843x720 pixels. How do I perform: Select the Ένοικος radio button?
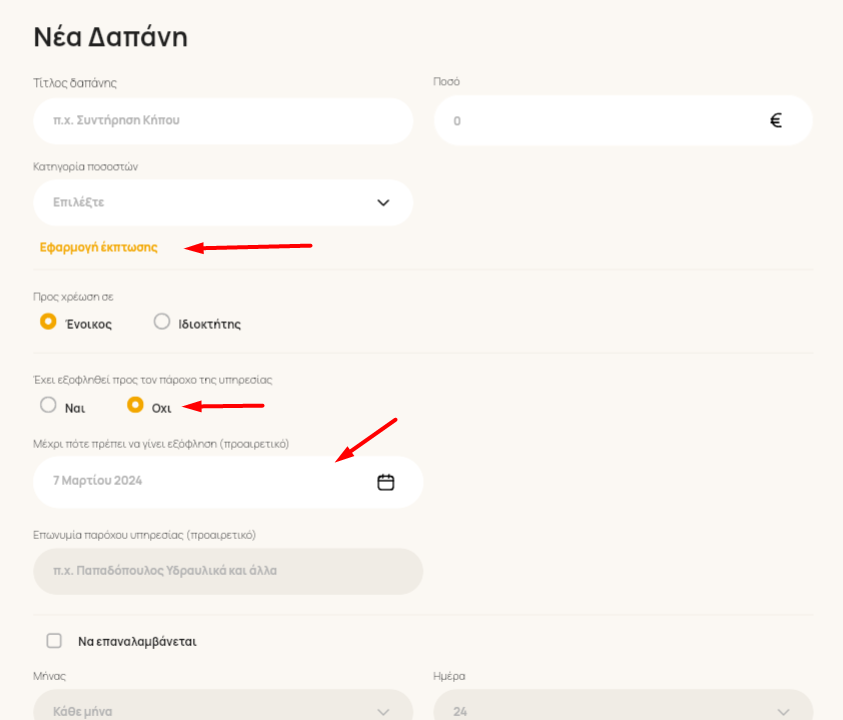tap(48, 322)
